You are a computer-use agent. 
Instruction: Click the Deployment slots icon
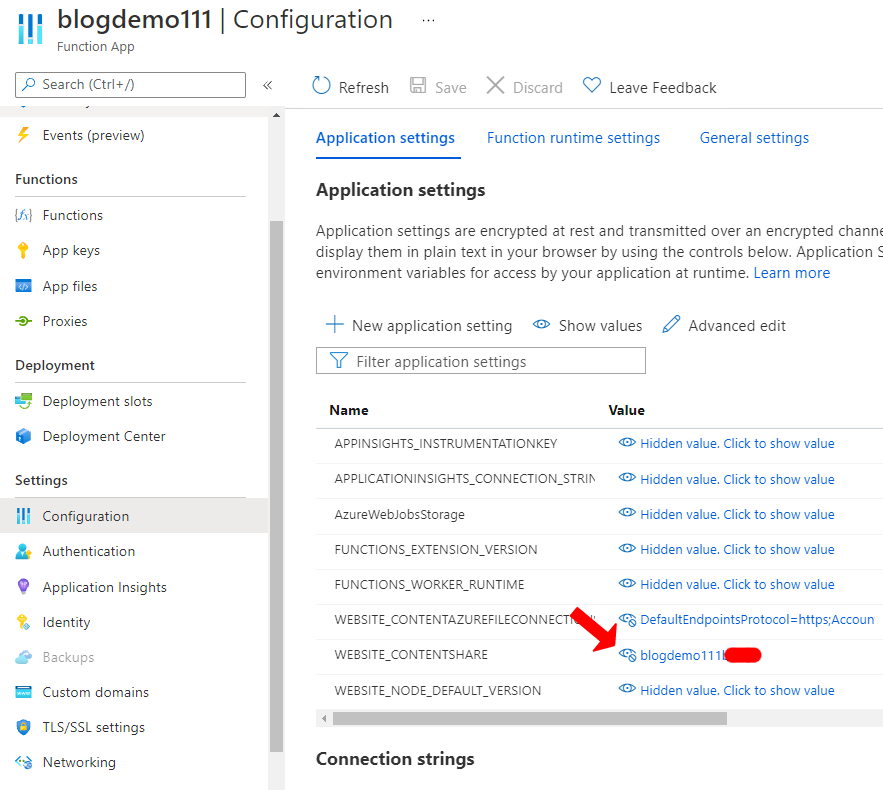[x=23, y=401]
